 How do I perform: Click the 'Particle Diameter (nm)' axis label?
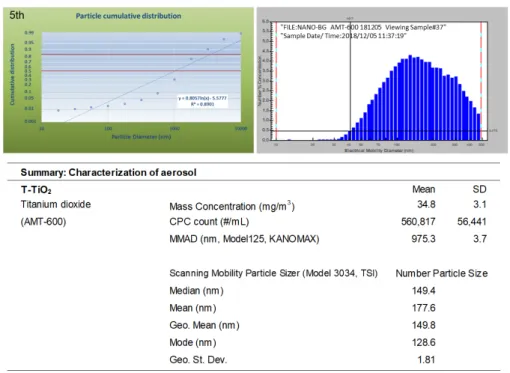(x=141, y=137)
